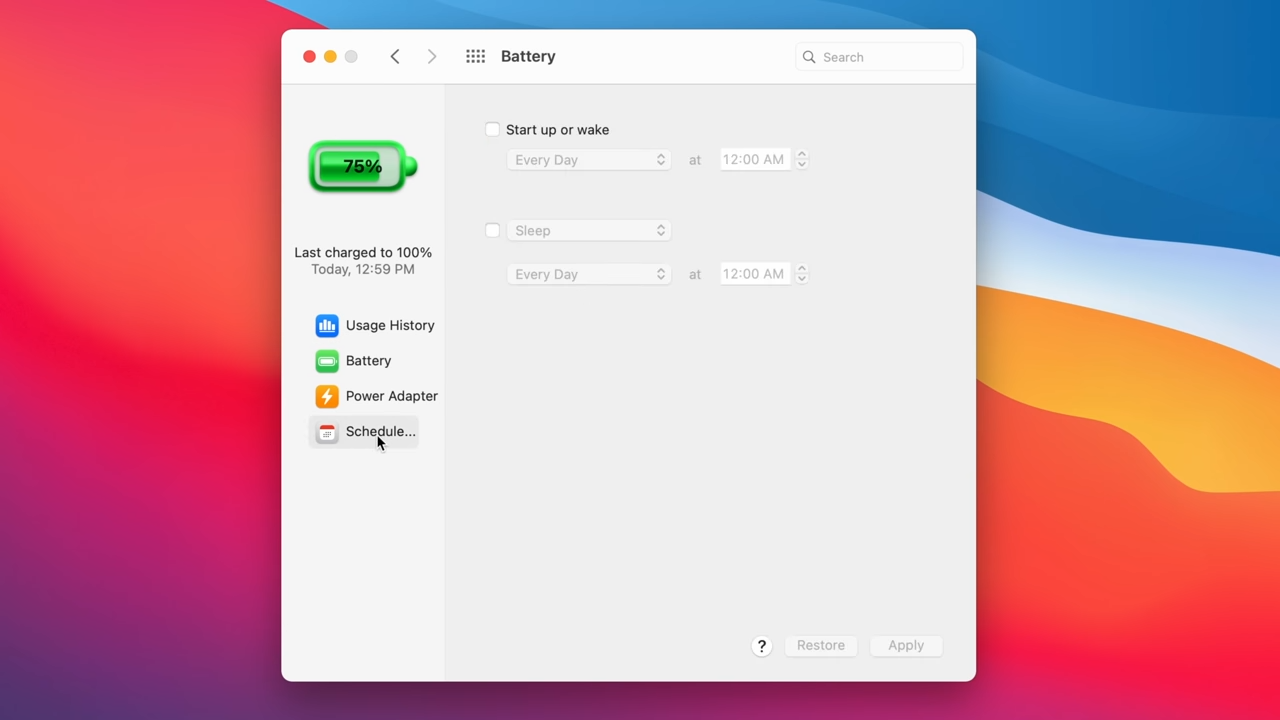Click the Start up time stepper arrows
1280x720 pixels.
coord(801,160)
